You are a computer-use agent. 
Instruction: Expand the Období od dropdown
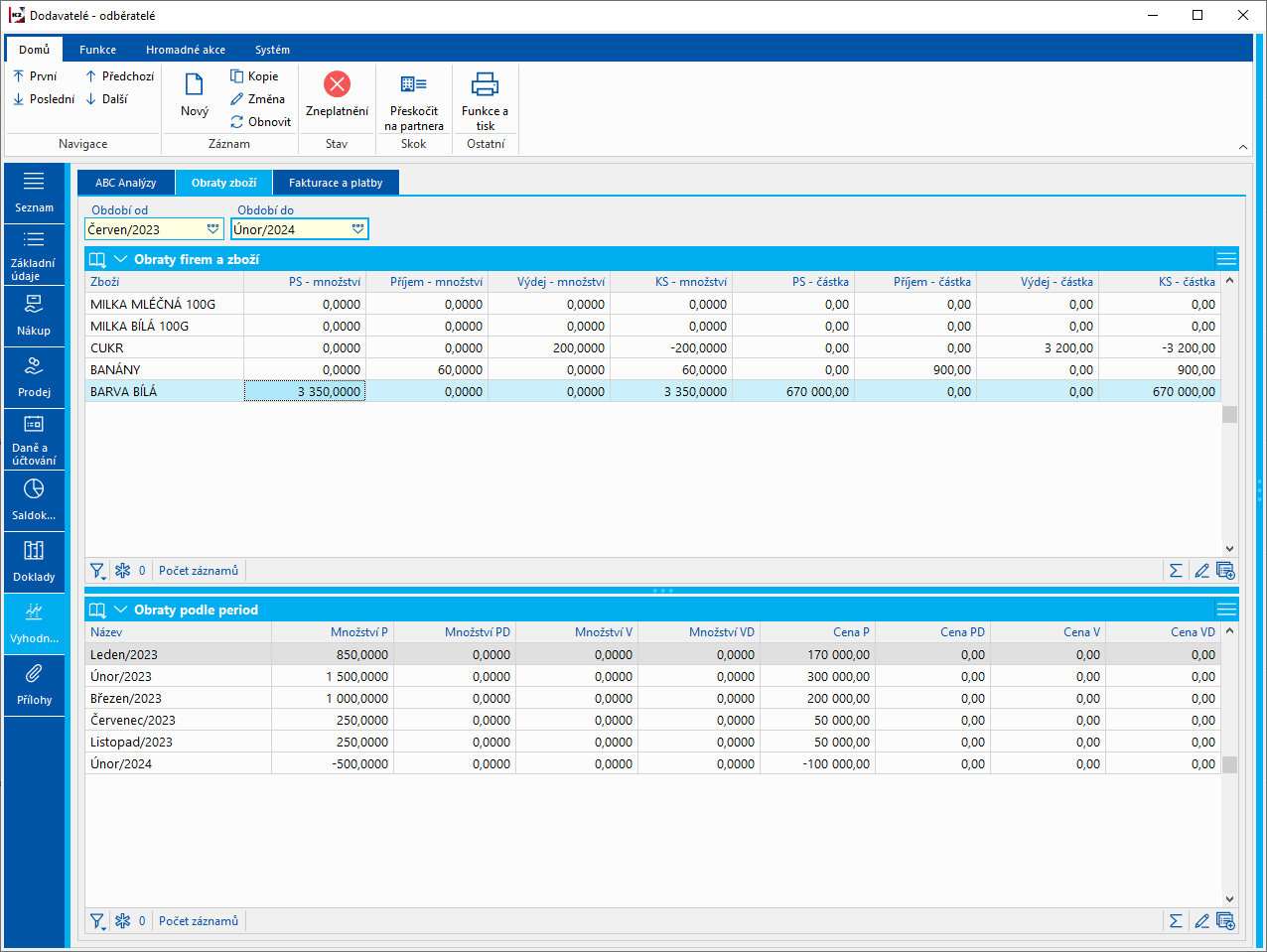(212, 229)
